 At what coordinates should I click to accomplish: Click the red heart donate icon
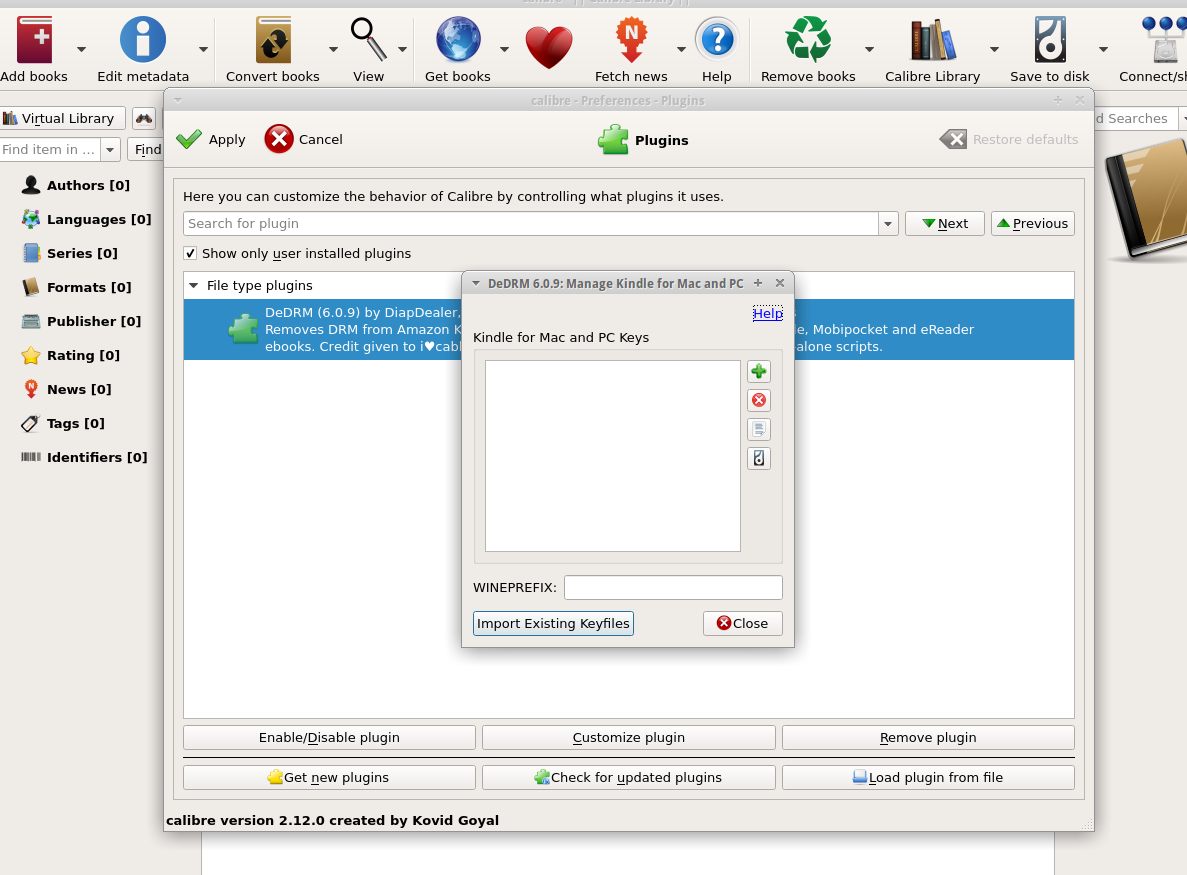[x=550, y=48]
